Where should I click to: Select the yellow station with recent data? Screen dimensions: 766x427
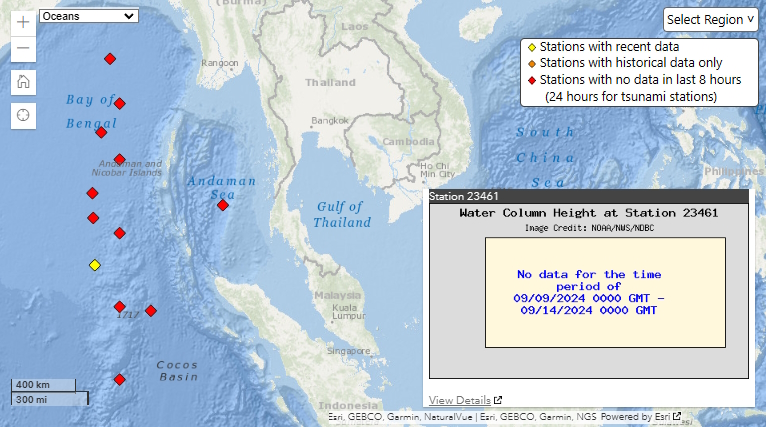[95, 265]
